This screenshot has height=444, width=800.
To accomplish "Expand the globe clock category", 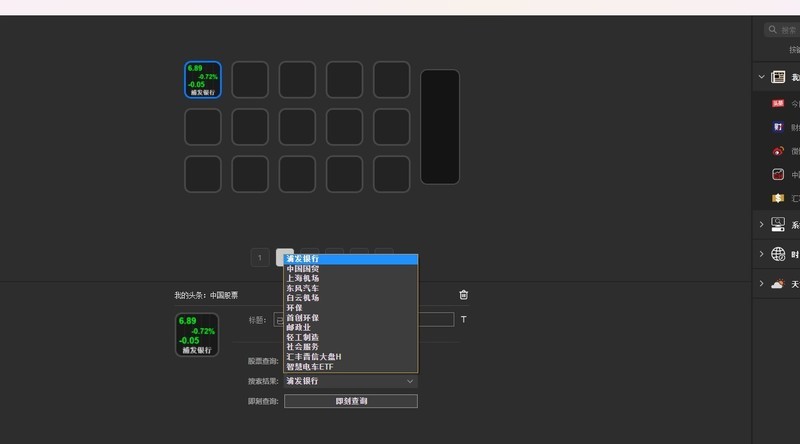I will [762, 254].
